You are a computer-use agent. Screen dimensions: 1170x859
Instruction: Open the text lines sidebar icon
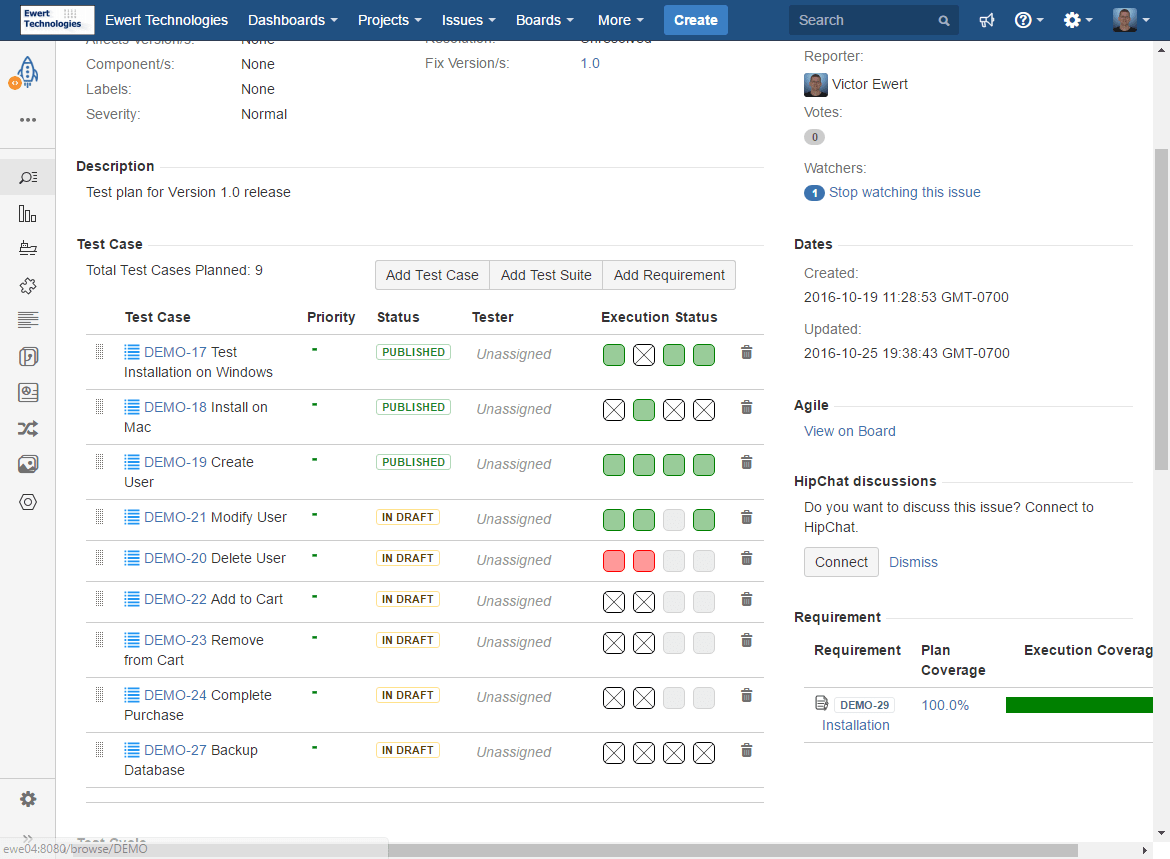click(28, 320)
